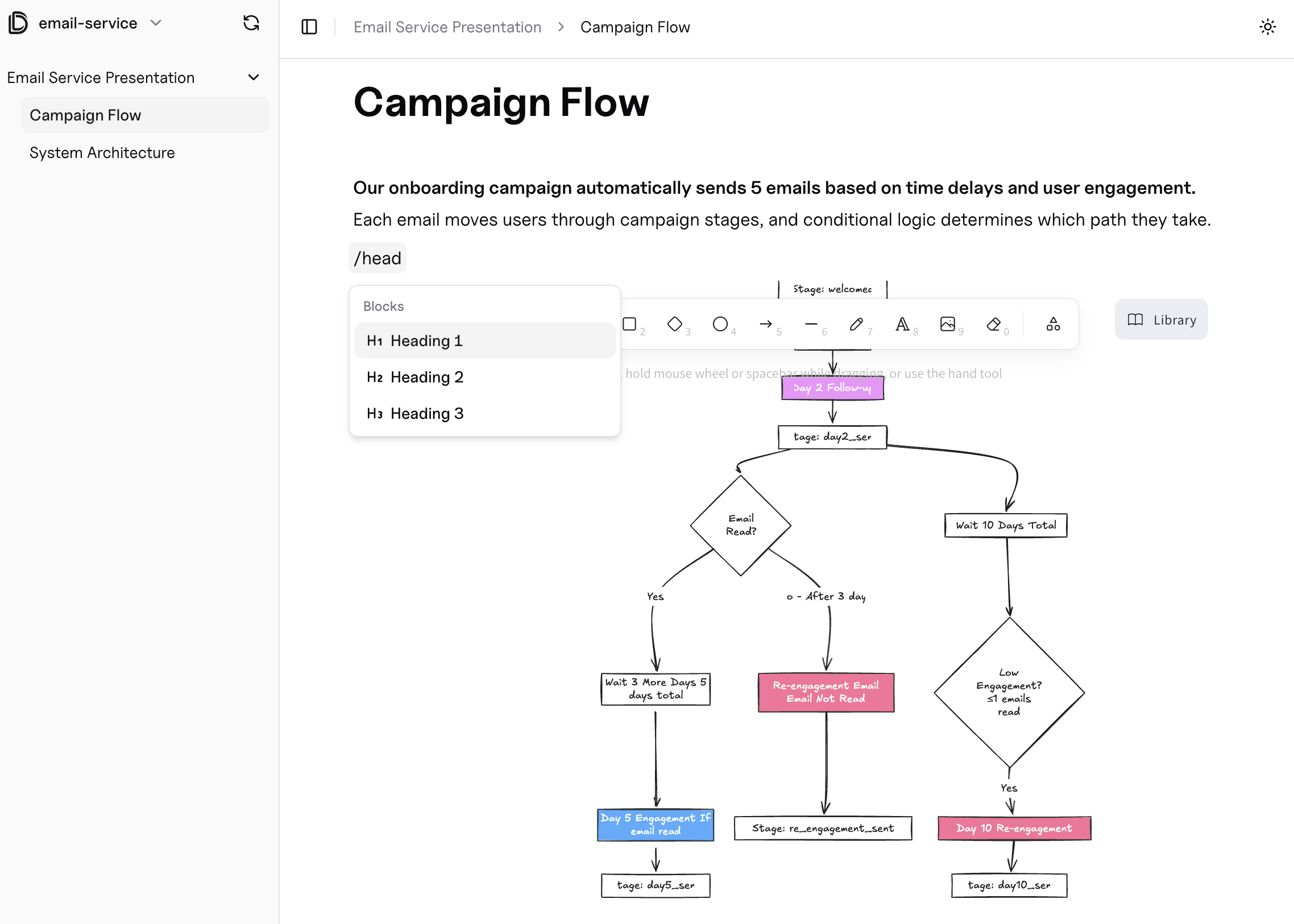The height and width of the screenshot is (924, 1294).
Task: Open the System Architecture page
Action: tap(102, 152)
